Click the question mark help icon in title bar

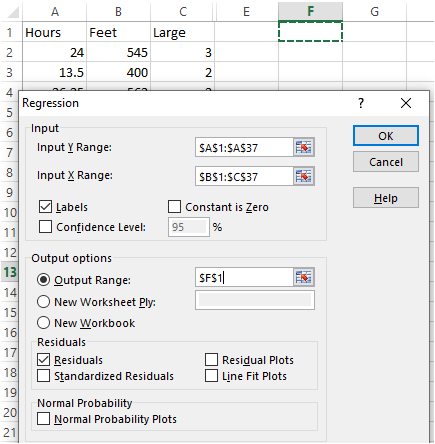pyautogui.click(x=361, y=103)
